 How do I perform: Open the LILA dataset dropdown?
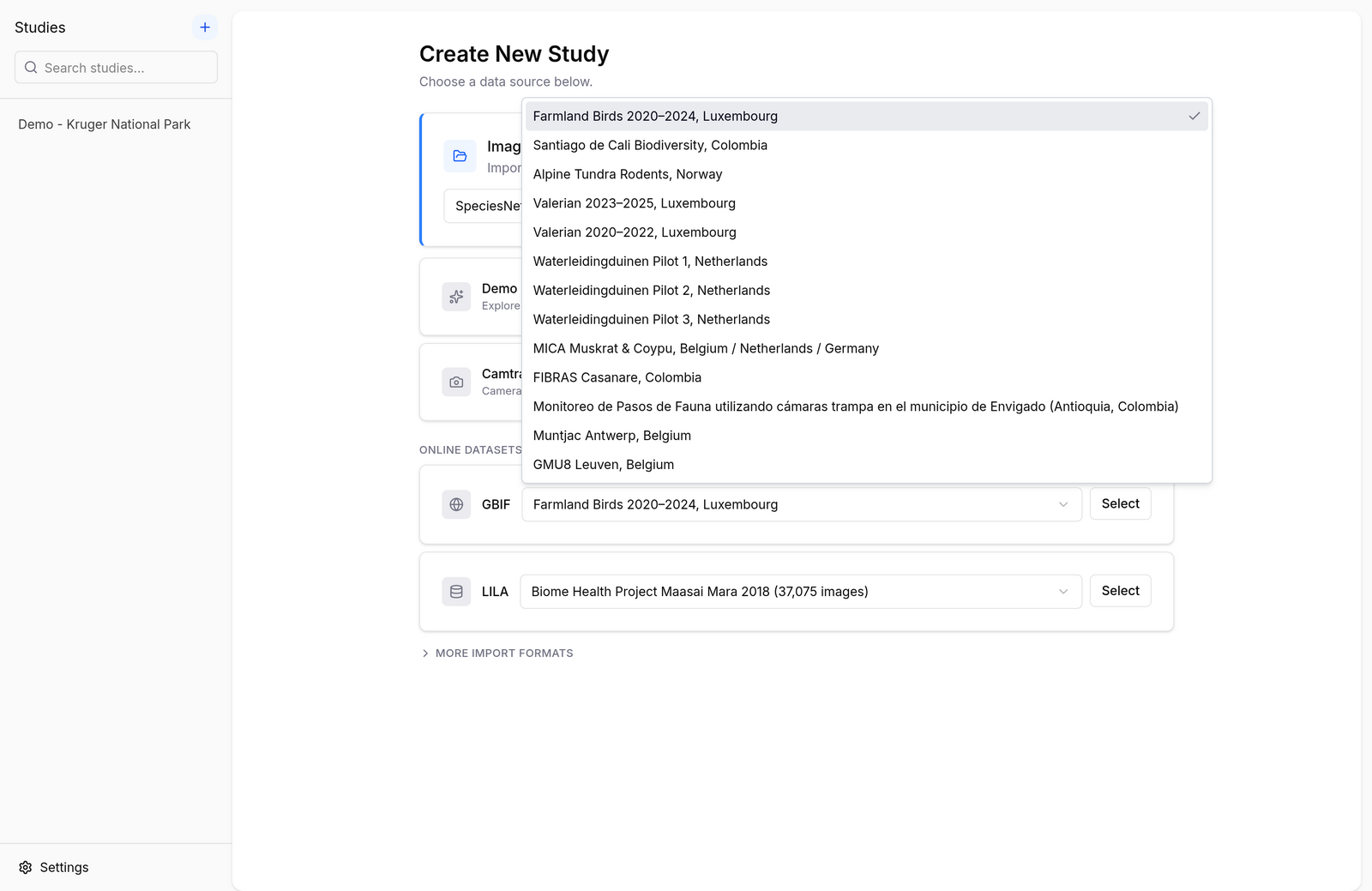801,592
